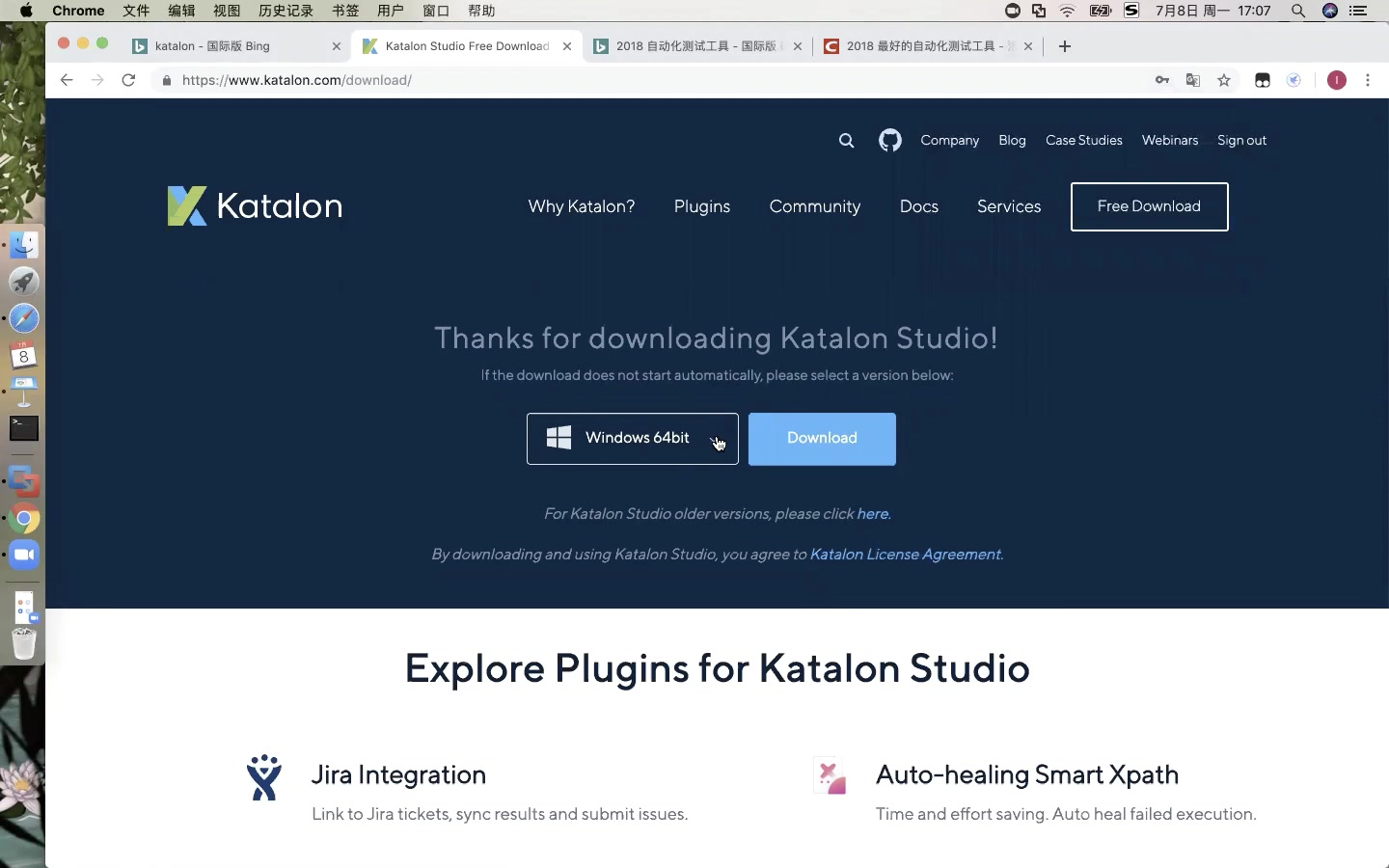This screenshot has width=1389, height=868.
Task: Open Finder from the dock
Action: 24,245
